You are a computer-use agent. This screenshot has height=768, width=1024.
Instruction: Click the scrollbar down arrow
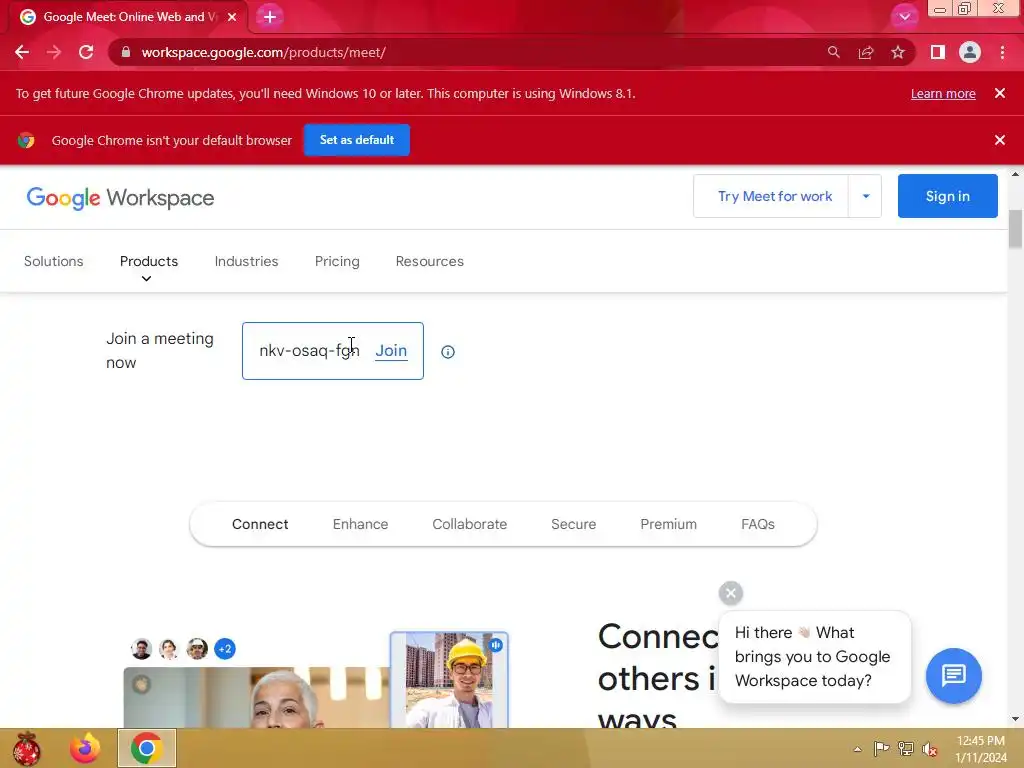pos(1015,720)
